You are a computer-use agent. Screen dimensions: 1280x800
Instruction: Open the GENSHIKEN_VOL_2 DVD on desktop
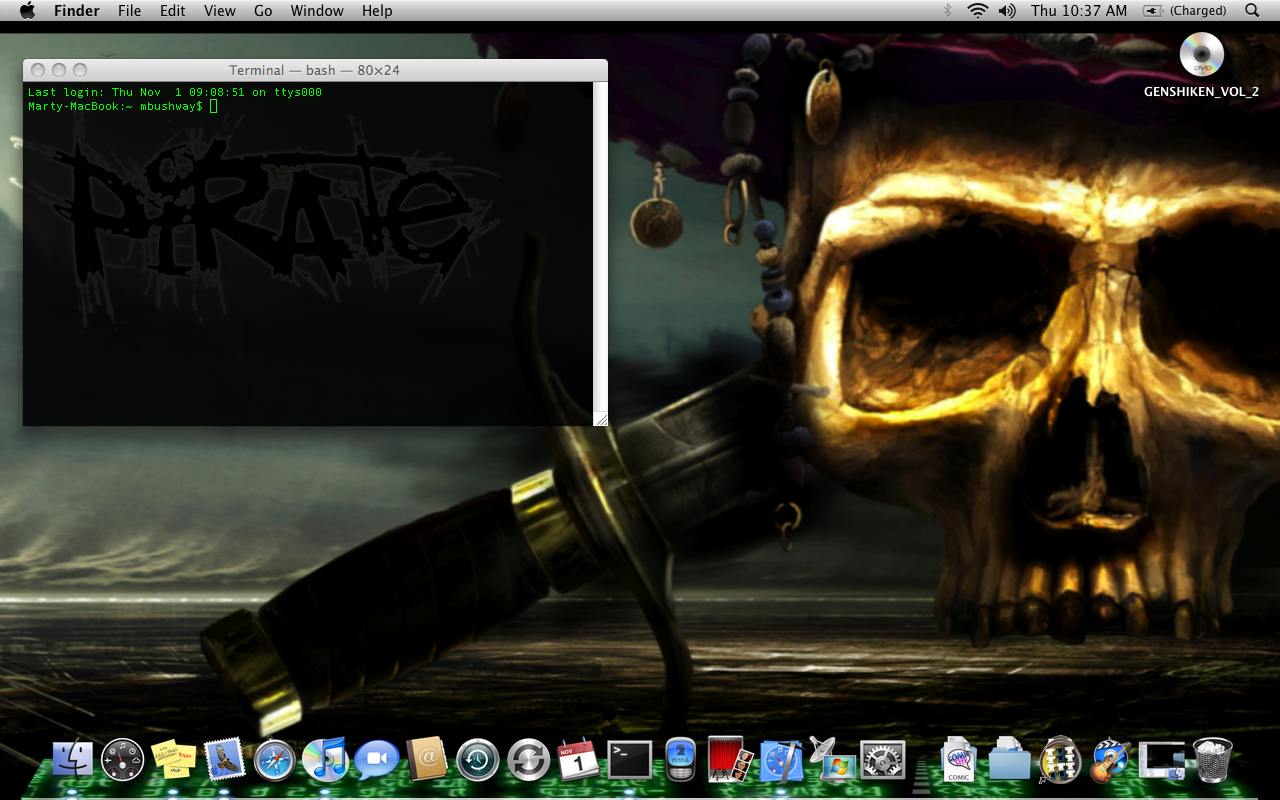point(1201,56)
